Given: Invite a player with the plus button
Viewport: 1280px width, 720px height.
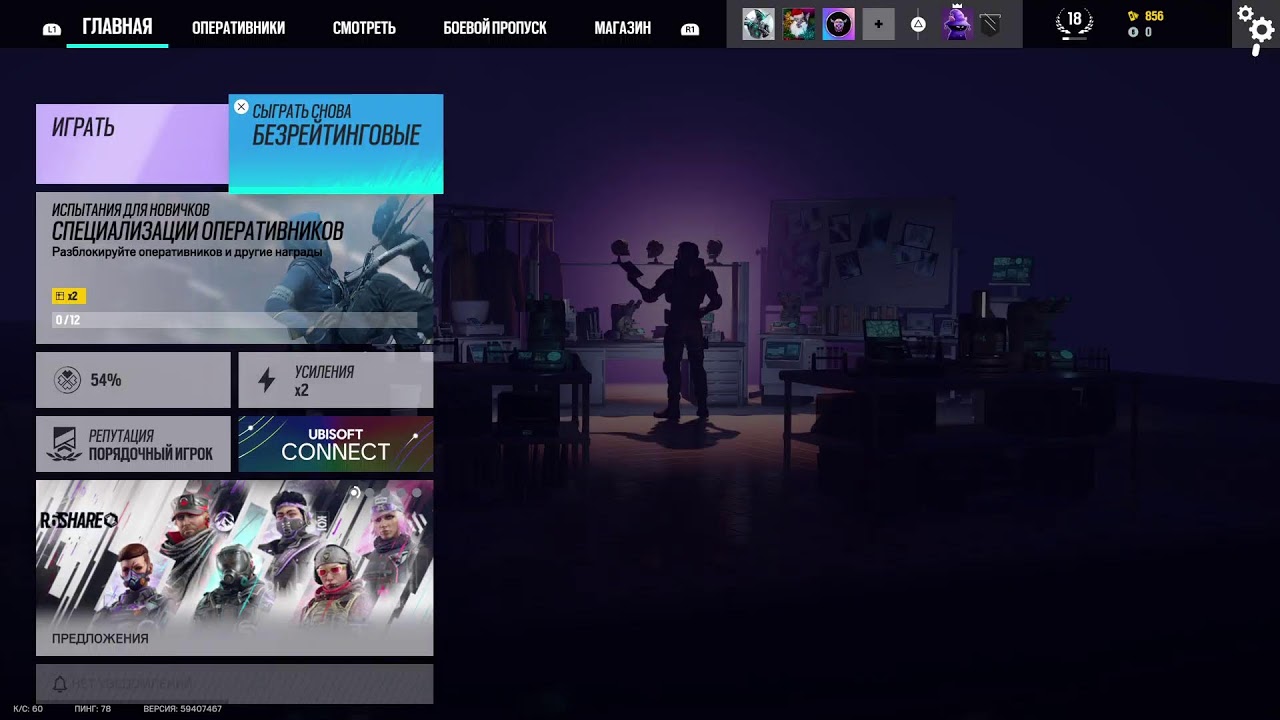Looking at the screenshot, I should 878,24.
